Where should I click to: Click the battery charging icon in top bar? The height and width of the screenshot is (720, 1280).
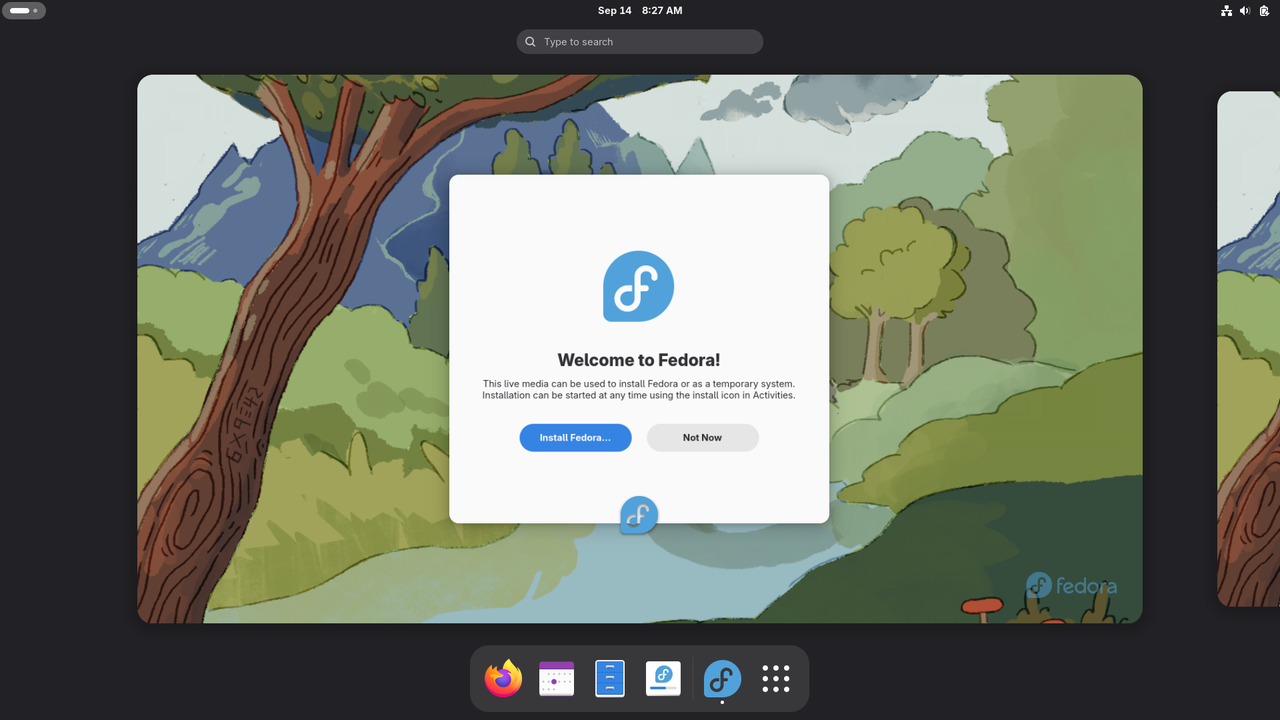pyautogui.click(x=1264, y=11)
